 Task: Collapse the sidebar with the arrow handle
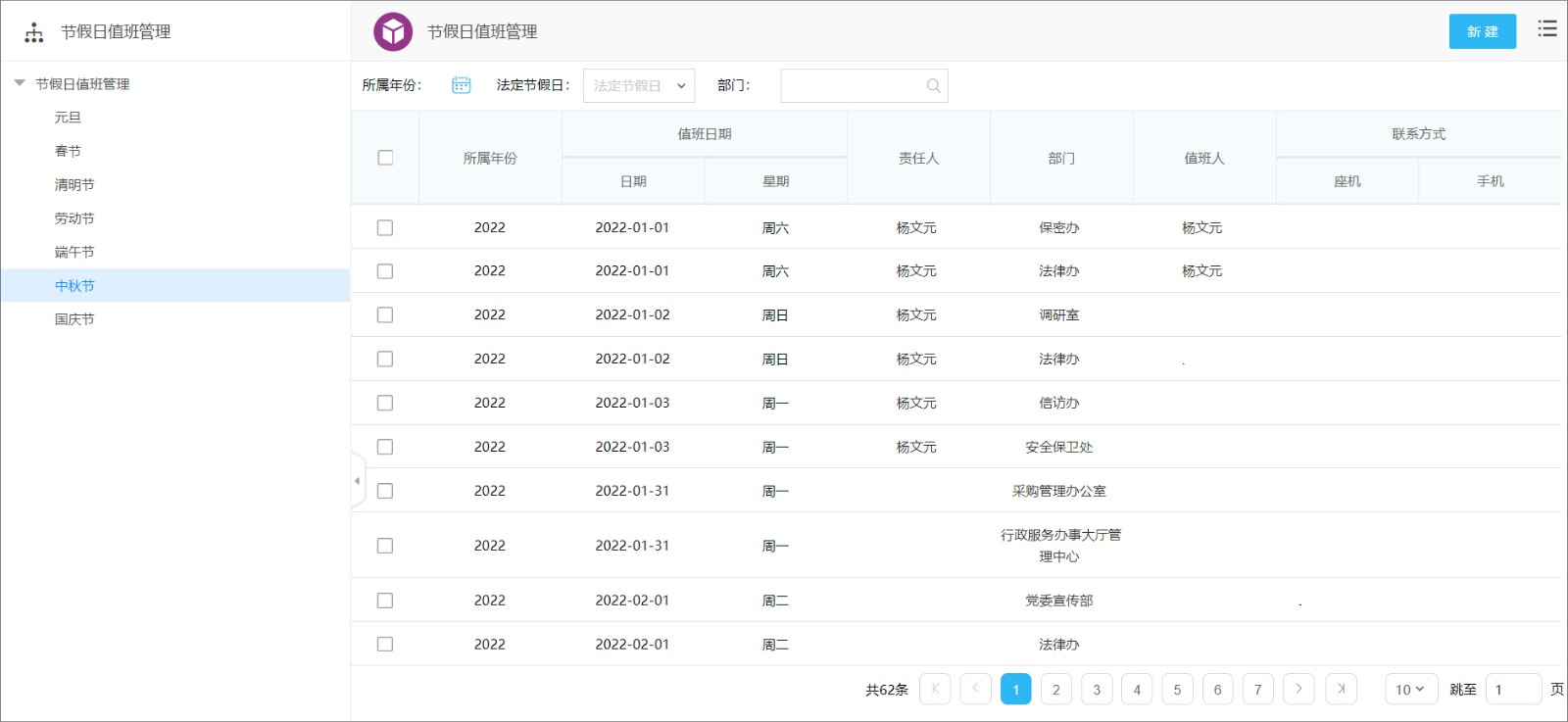[x=358, y=480]
